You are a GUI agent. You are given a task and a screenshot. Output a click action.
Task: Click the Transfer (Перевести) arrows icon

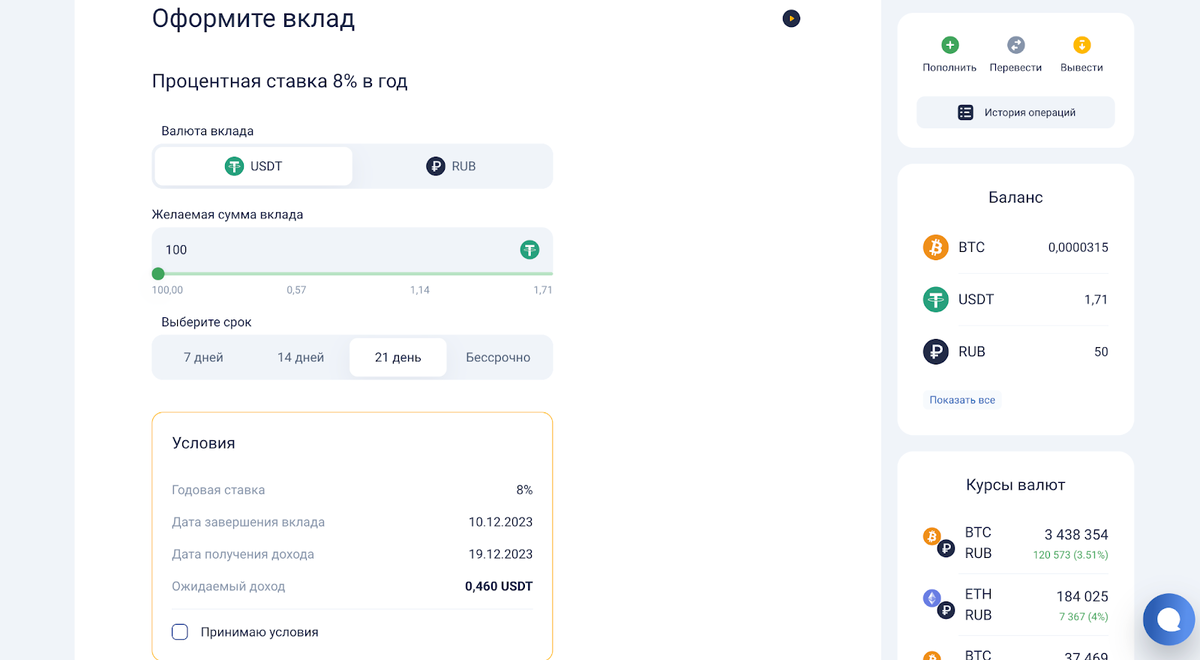pyautogui.click(x=1016, y=45)
